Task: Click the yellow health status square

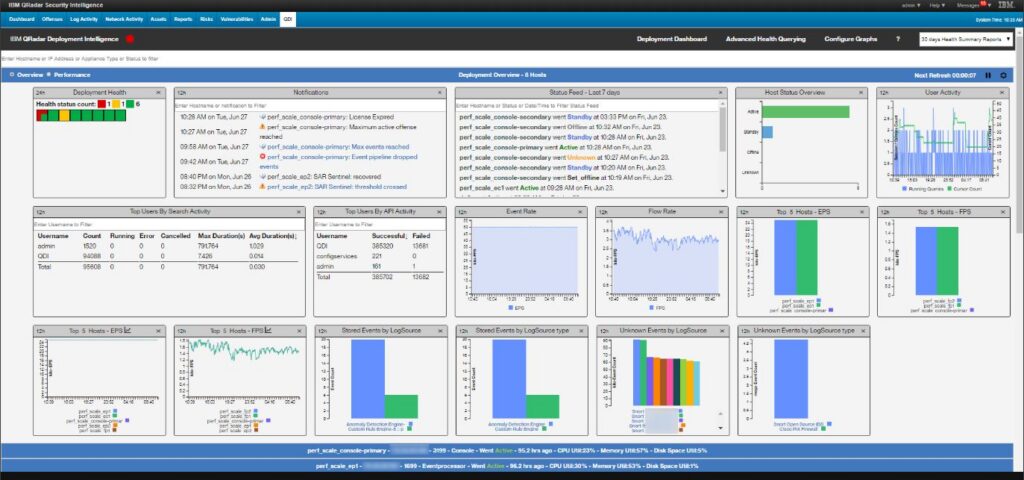Action: point(64,116)
